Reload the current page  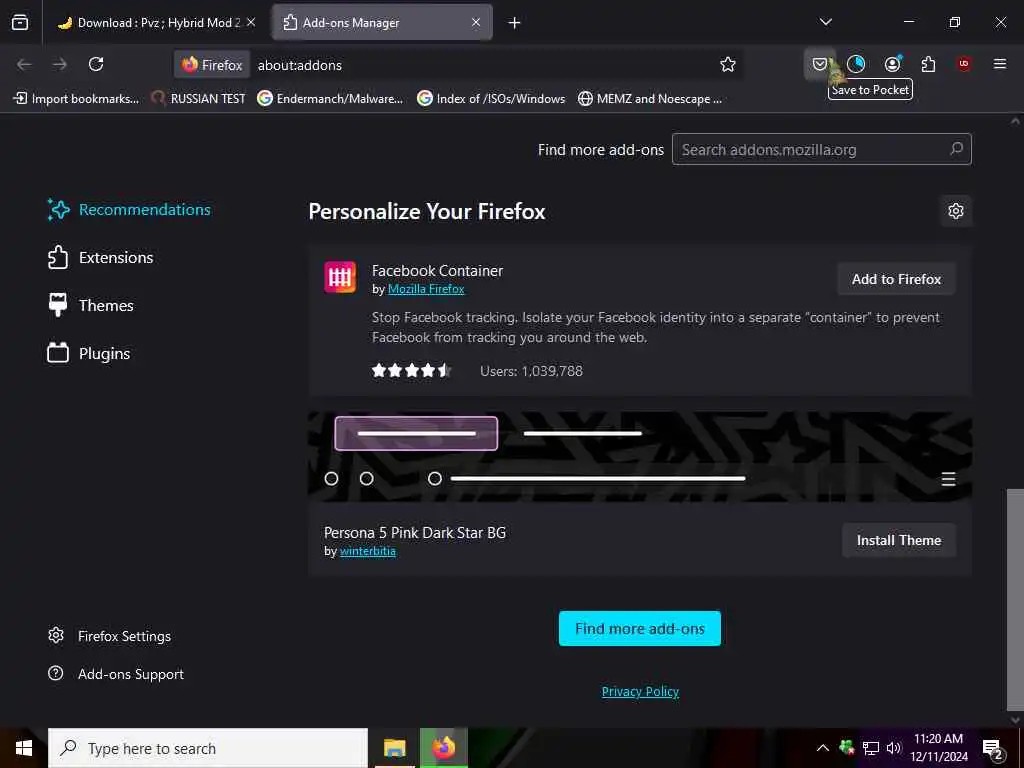(96, 64)
